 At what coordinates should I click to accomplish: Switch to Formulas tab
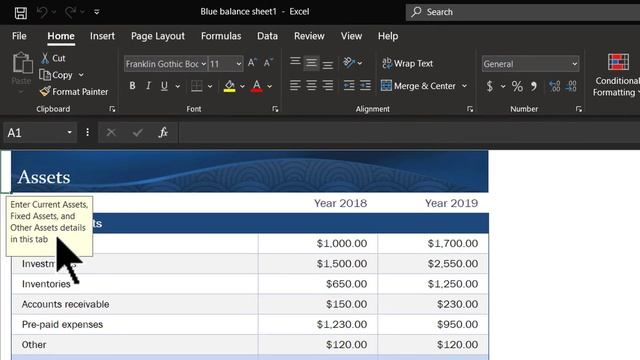221,36
